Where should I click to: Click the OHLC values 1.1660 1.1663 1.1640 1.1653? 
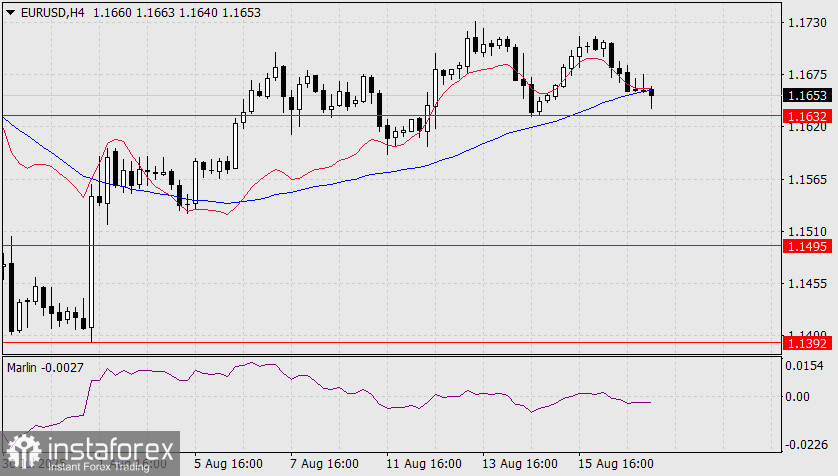(x=177, y=13)
